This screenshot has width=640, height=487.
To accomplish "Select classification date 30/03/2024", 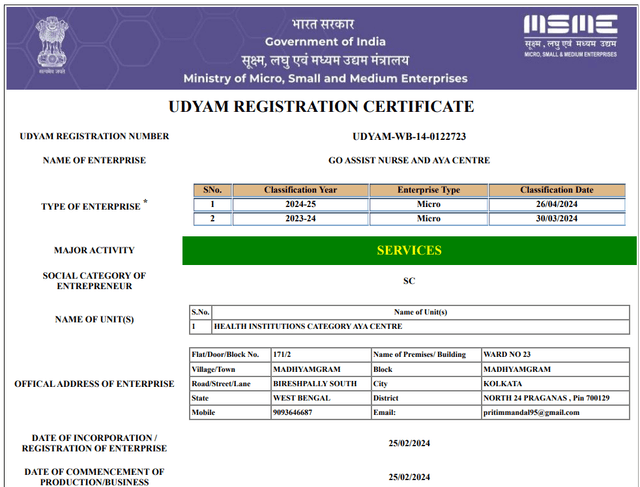I will [557, 218].
